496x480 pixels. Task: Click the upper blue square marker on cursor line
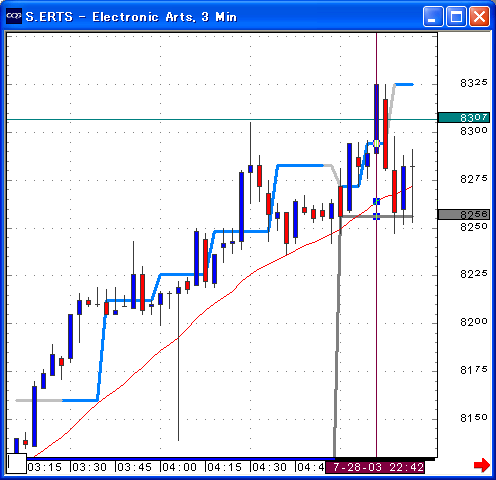click(376, 201)
